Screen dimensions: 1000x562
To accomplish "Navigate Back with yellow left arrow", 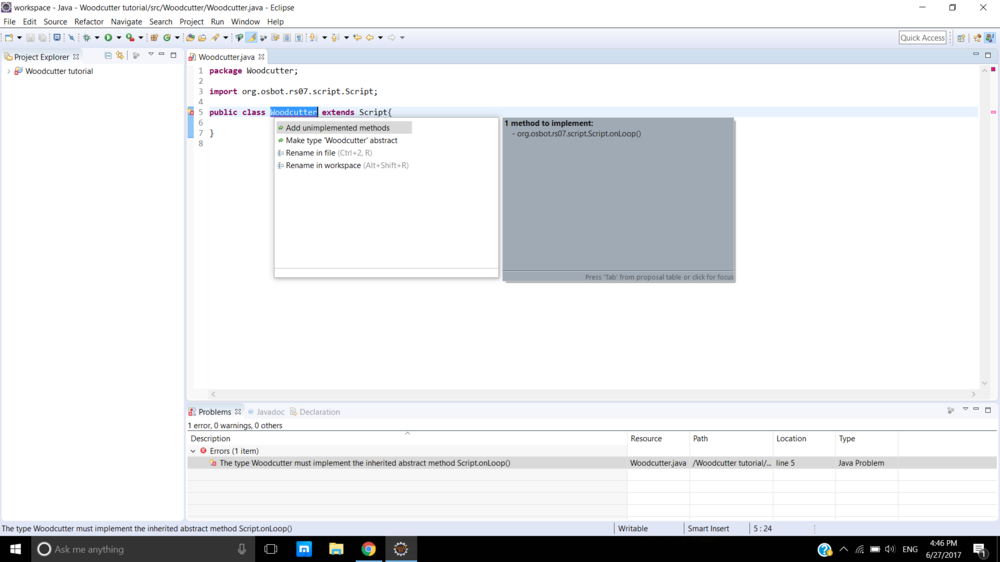I will [370, 38].
